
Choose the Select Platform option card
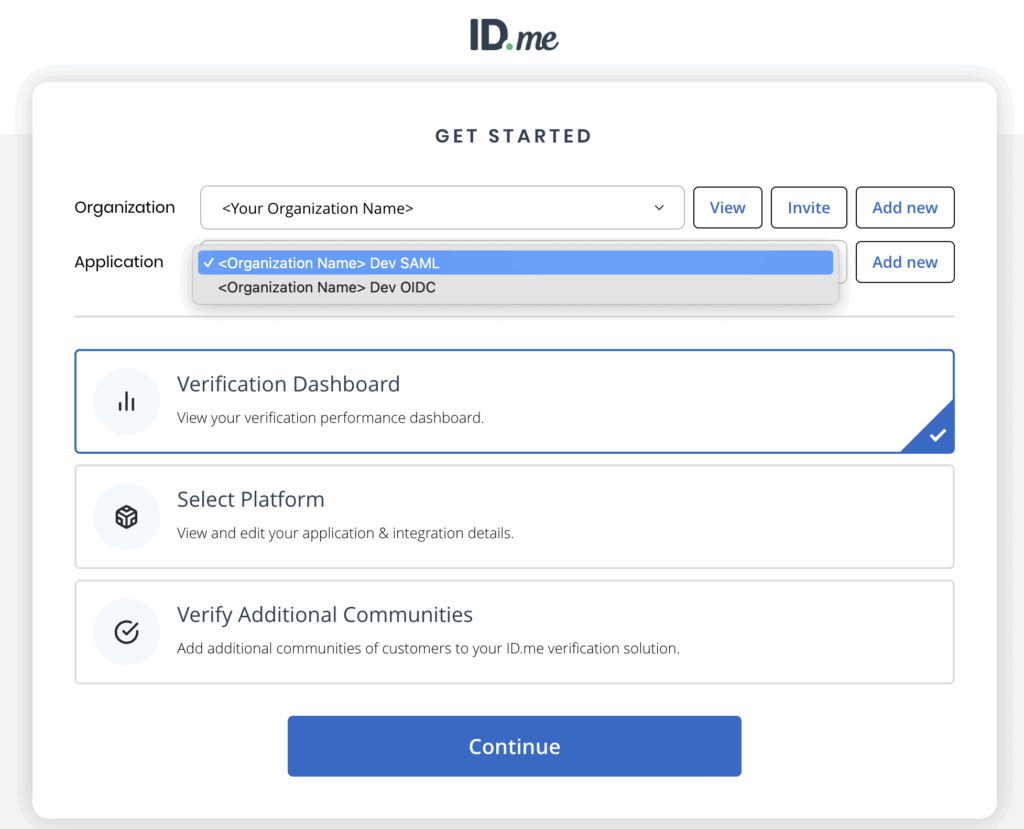click(x=514, y=516)
